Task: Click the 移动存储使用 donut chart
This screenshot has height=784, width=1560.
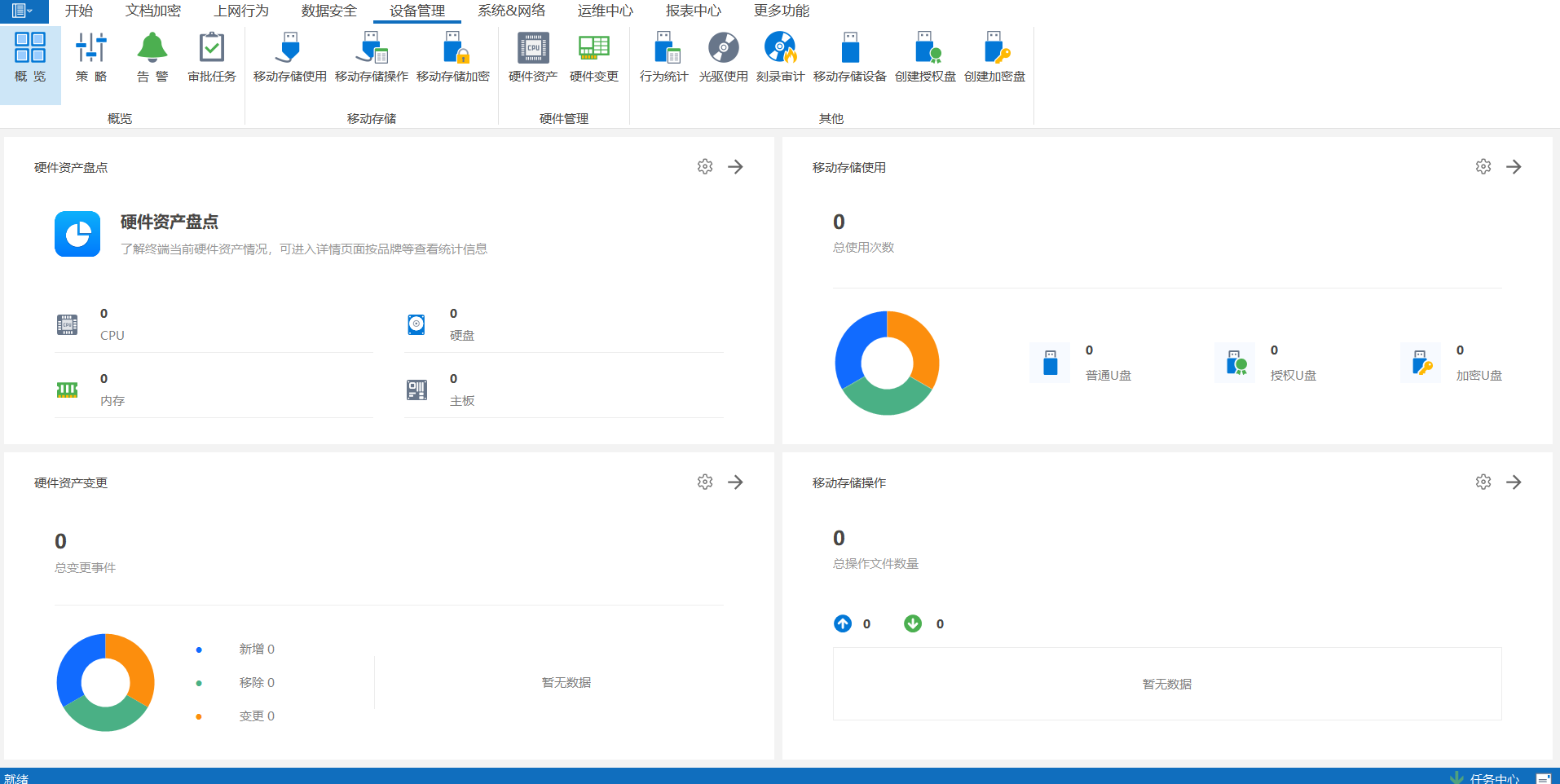Action: point(887,363)
